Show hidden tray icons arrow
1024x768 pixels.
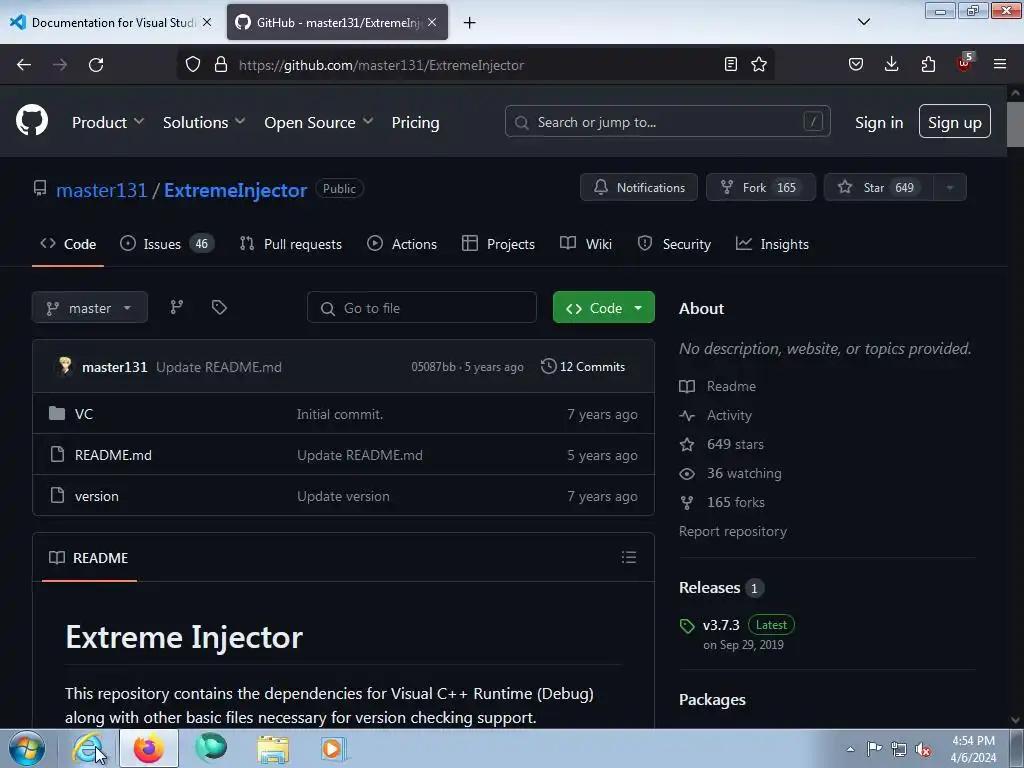point(850,749)
